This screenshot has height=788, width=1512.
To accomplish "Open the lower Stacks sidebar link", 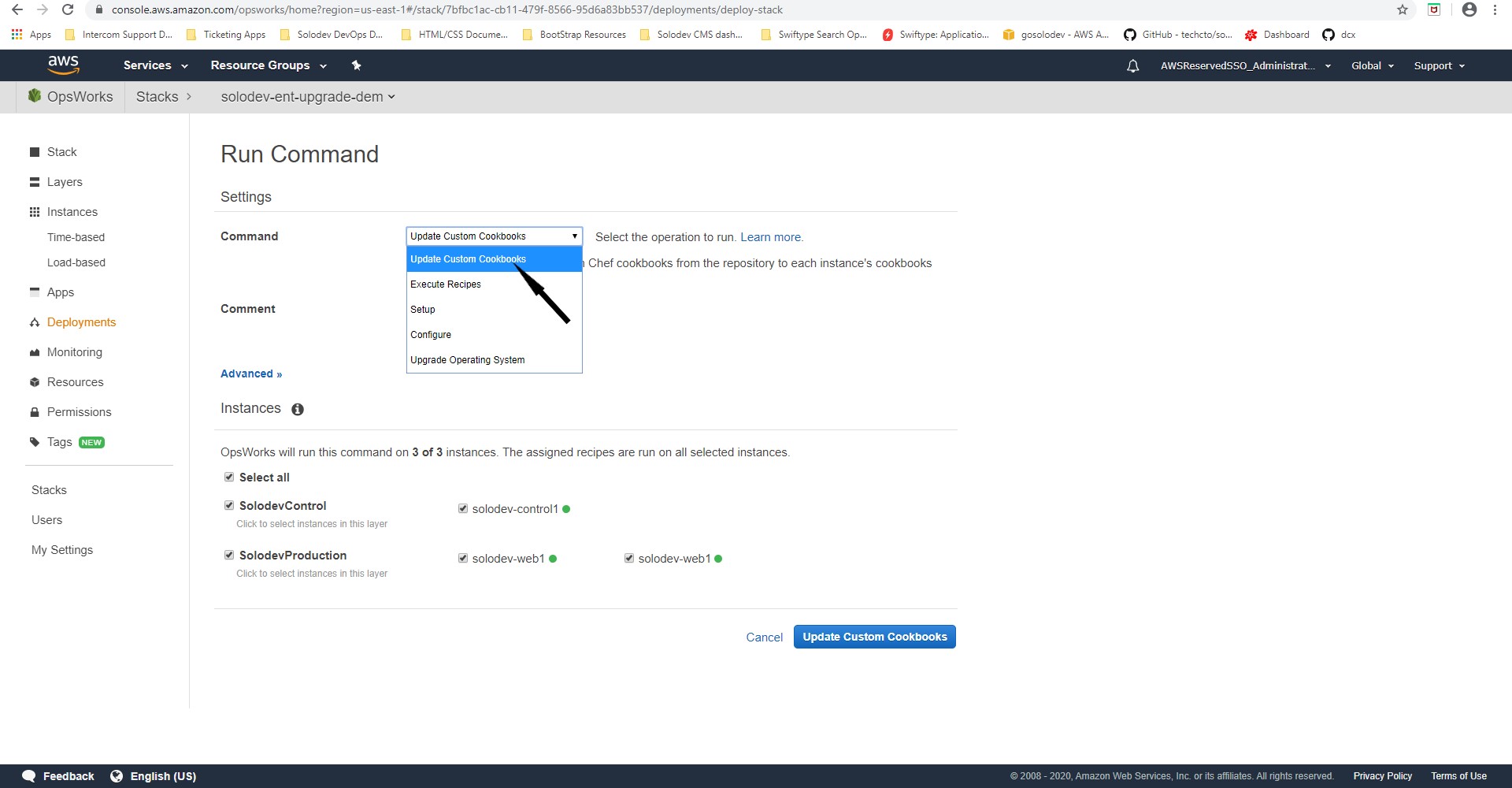I will click(x=49, y=490).
